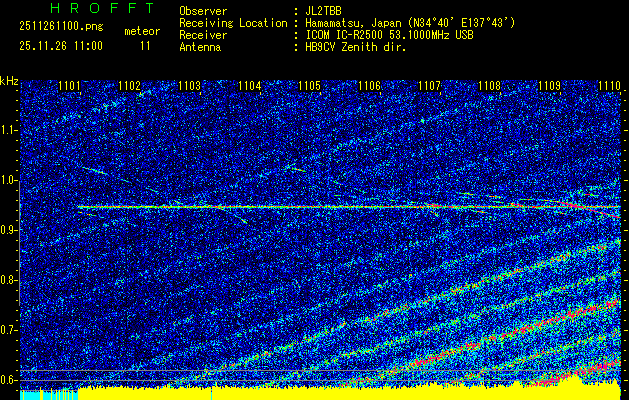The height and width of the screenshot is (400, 629).
Task: Click the HROFFT title text
Action: pyautogui.click(x=88, y=8)
